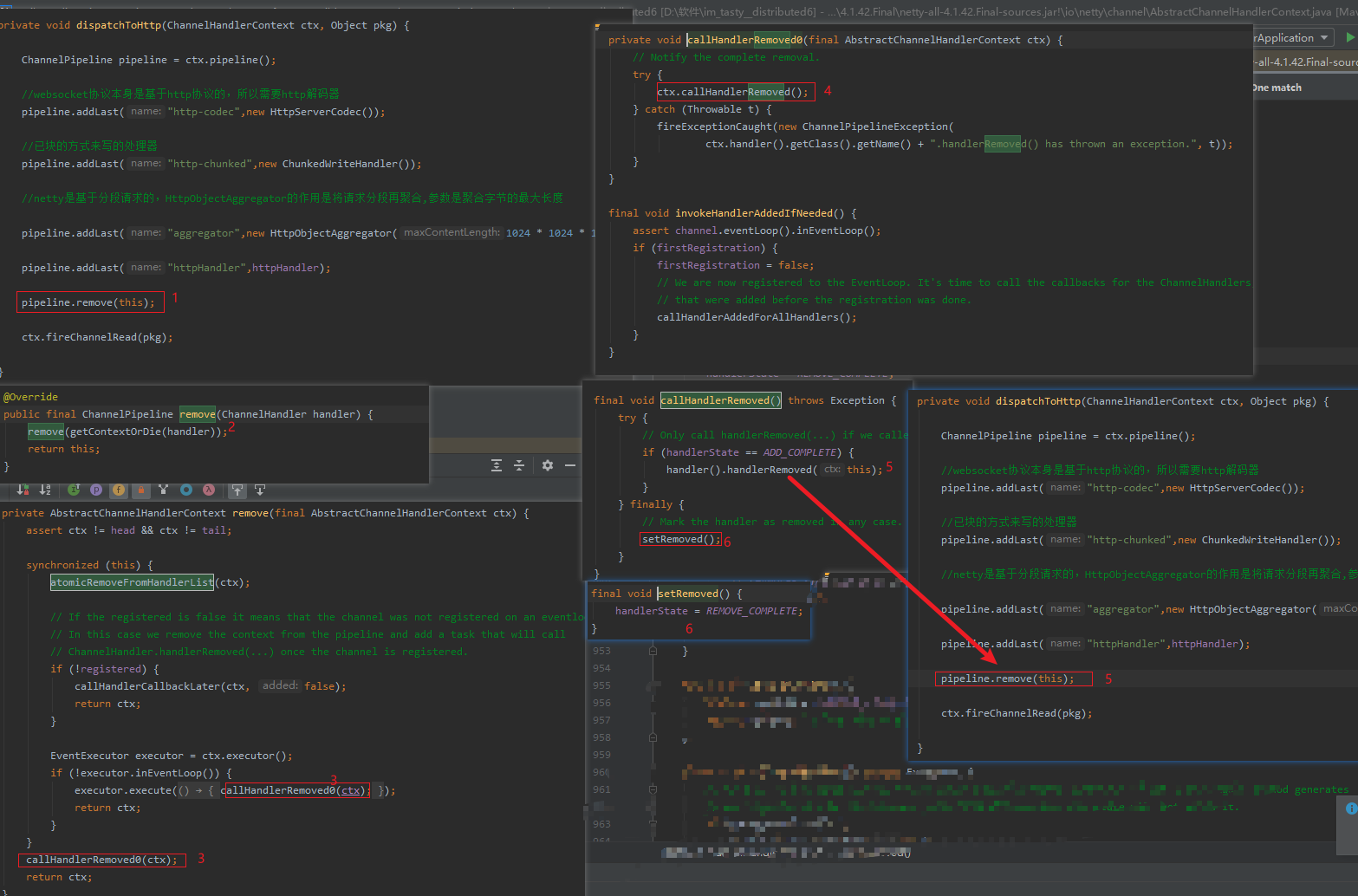Toggle the fold marker at line 961

coord(653,789)
